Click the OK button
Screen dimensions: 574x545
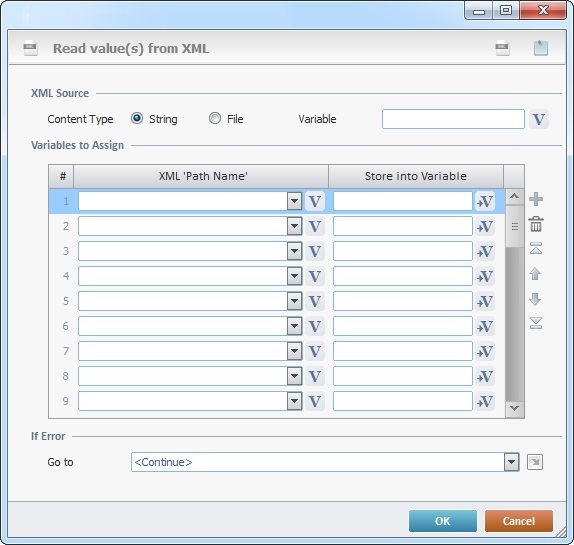pos(443,521)
